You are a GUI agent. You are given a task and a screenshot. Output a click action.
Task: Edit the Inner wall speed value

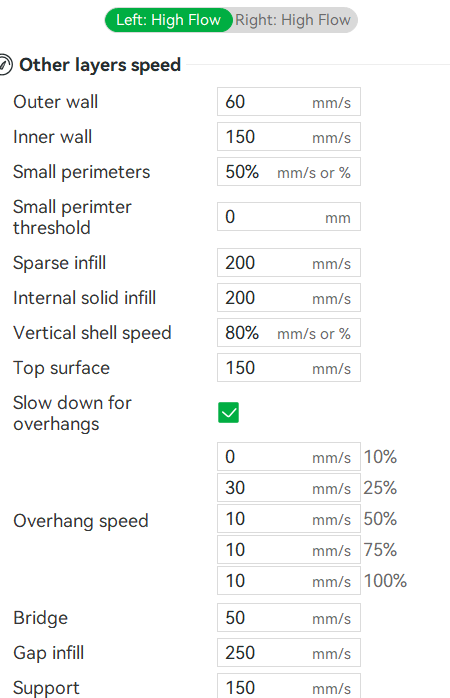pyautogui.click(x=289, y=137)
